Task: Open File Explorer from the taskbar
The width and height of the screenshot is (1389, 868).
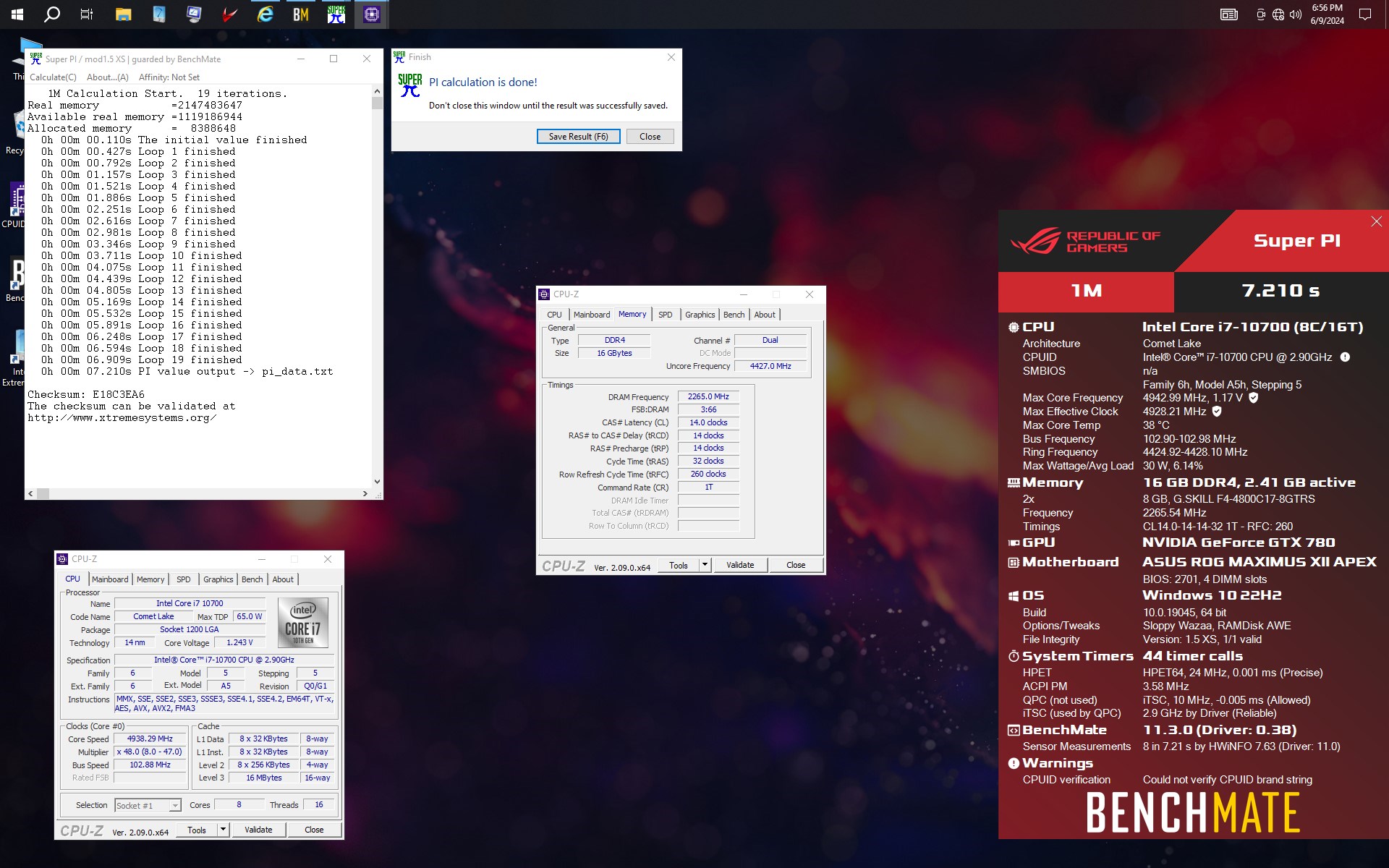Action: click(124, 14)
